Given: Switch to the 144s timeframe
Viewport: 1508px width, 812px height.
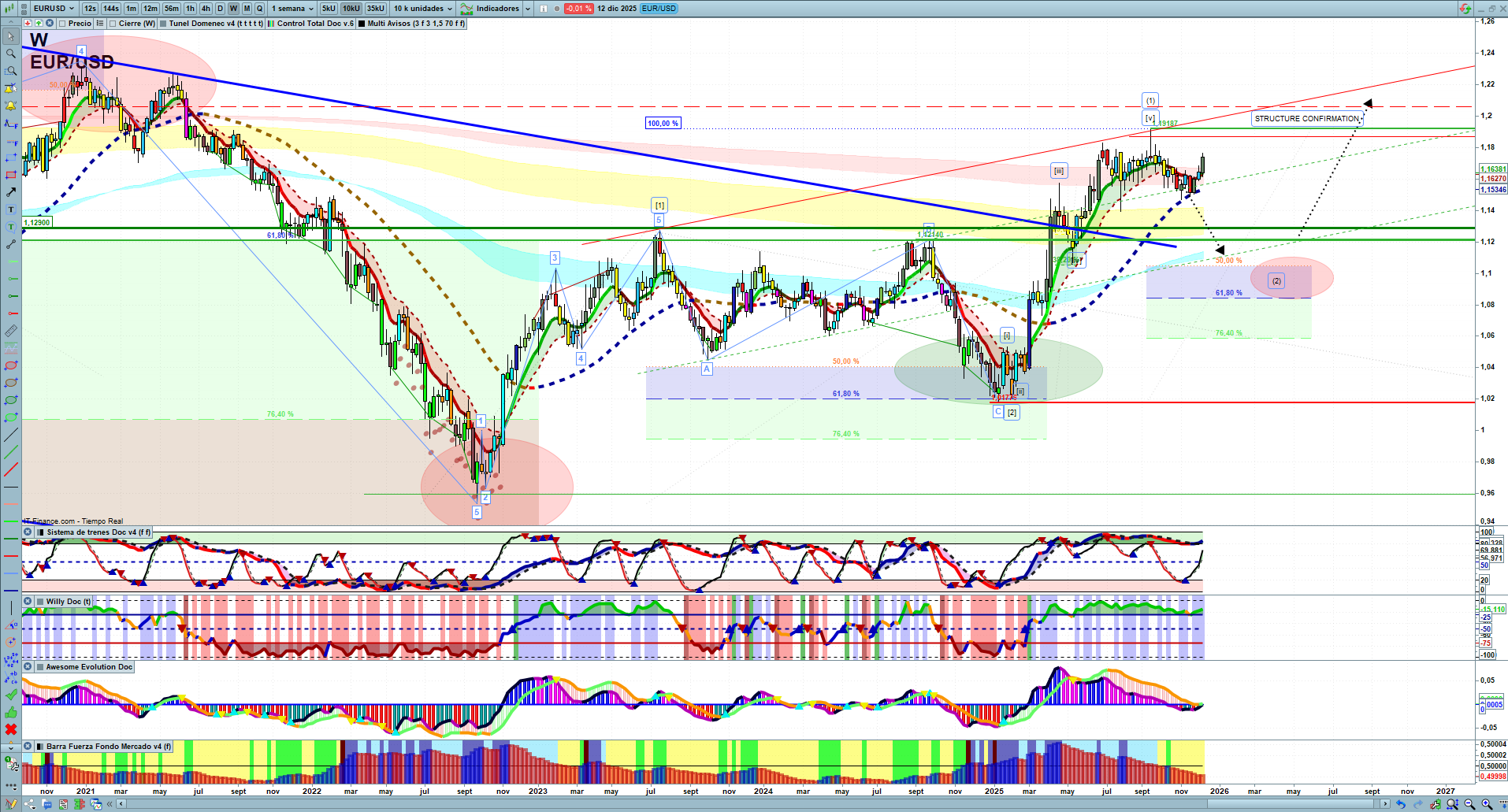Looking at the screenshot, I should (111, 9).
